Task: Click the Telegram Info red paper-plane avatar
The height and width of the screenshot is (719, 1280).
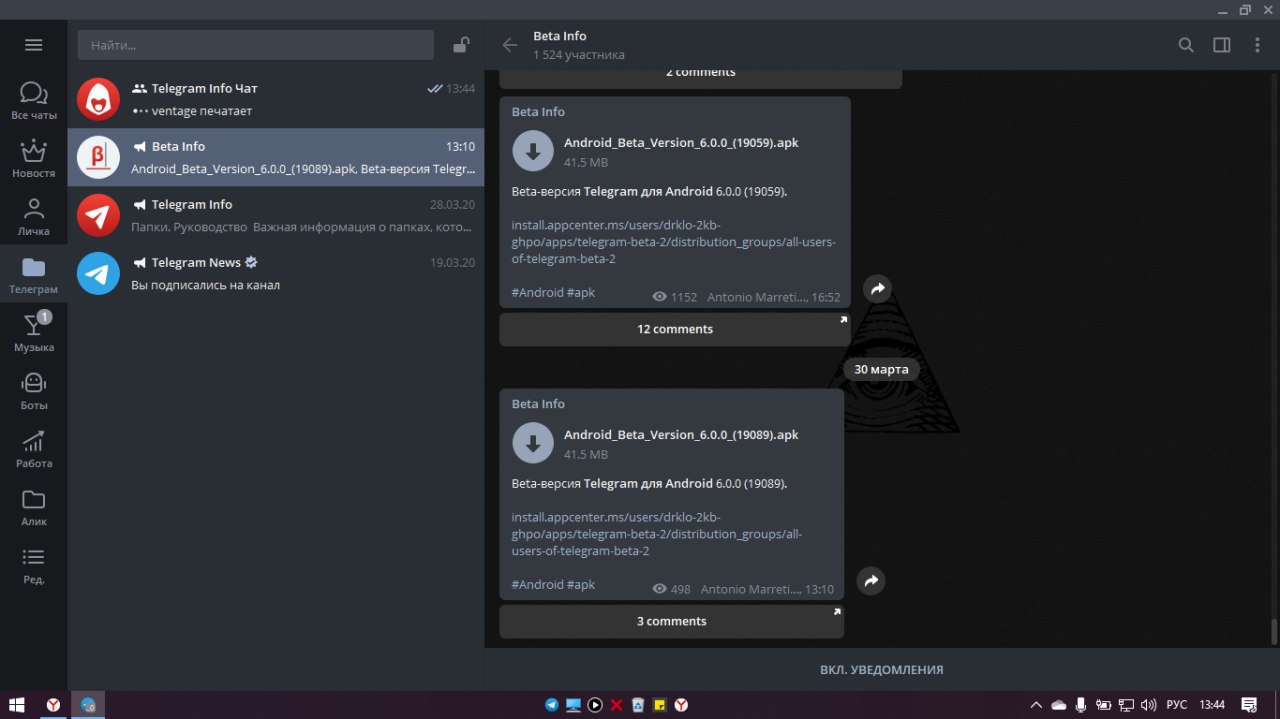Action: [98, 215]
